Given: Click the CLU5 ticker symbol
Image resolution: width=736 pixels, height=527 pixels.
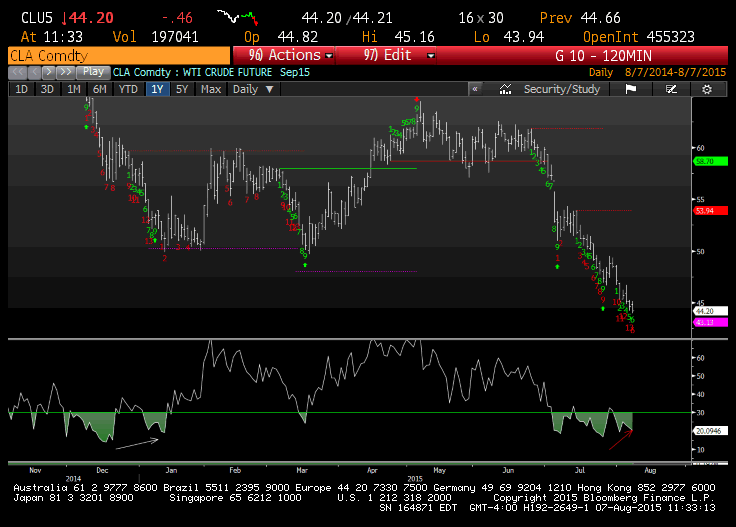Looking at the screenshot, I should click(37, 18).
